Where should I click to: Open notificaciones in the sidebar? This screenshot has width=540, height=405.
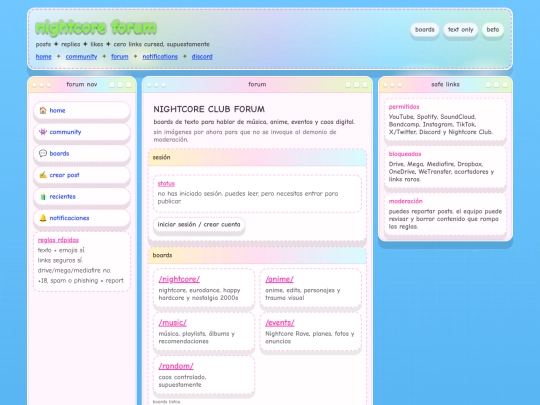pos(82,218)
